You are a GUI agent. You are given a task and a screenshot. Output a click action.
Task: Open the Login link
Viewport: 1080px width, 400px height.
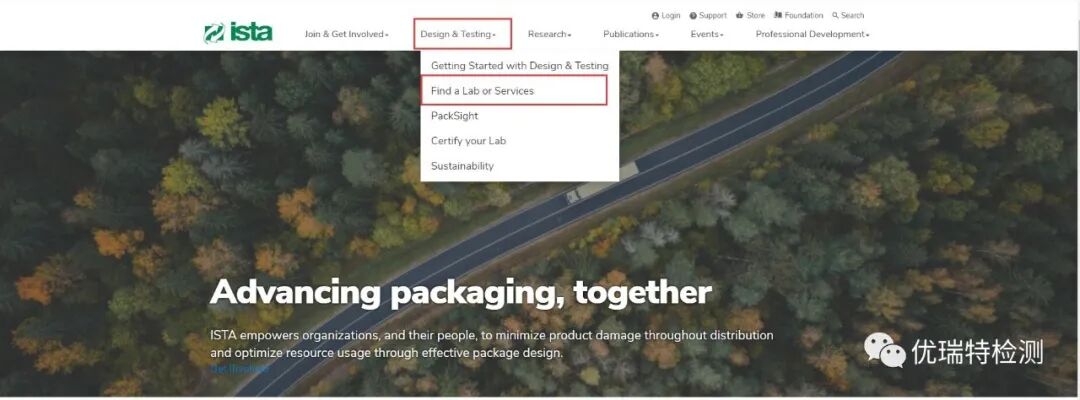point(665,15)
